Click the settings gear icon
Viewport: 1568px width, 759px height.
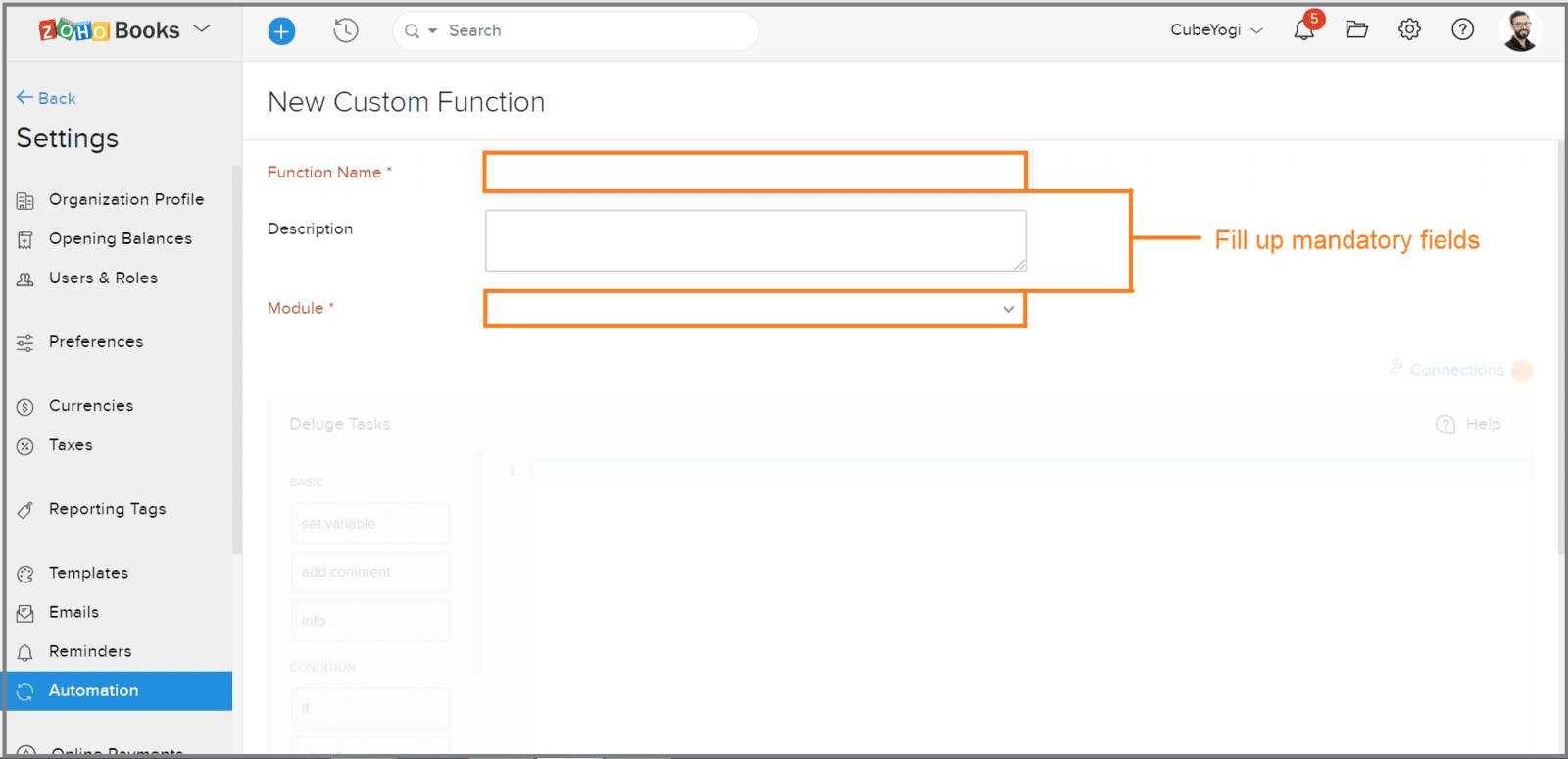coord(1409,30)
